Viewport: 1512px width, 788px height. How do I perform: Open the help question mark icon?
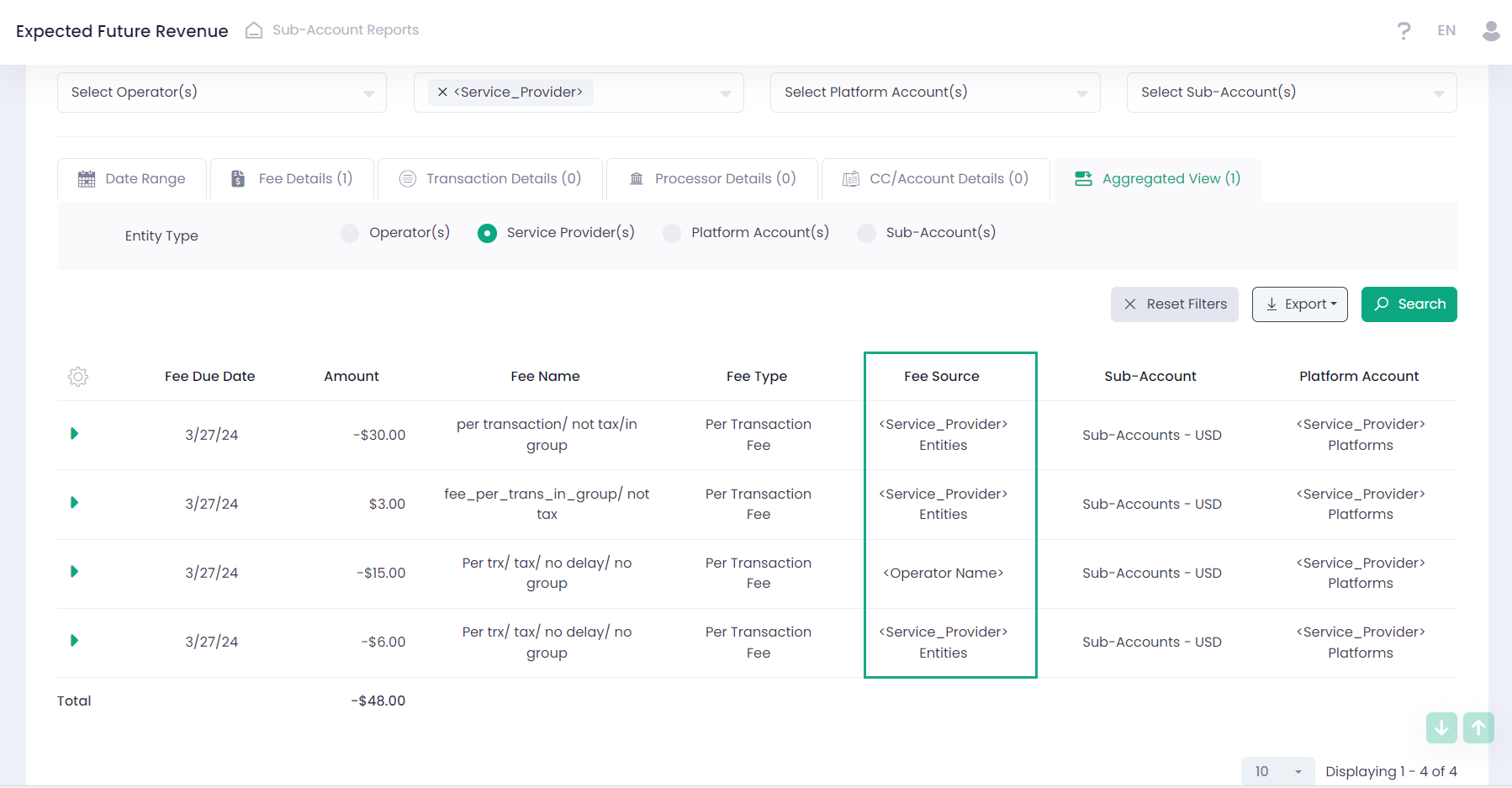1404,31
